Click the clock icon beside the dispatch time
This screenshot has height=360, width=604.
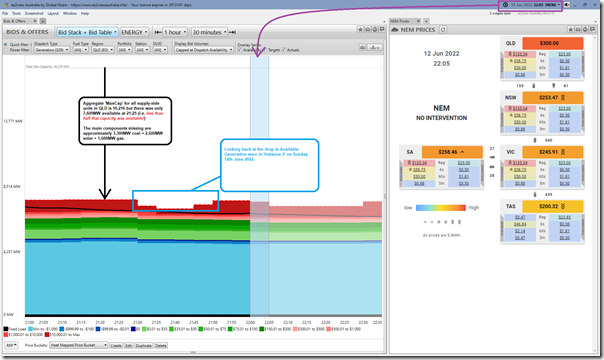coord(505,5)
